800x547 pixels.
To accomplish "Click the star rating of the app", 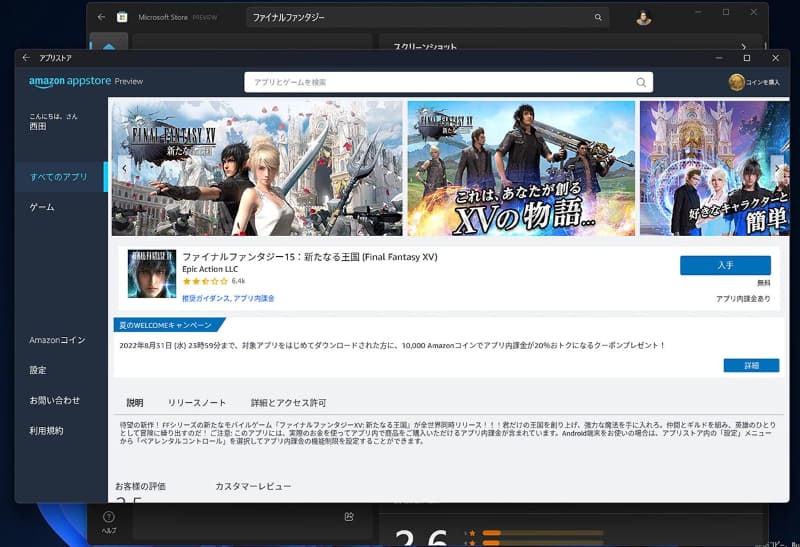I will (x=205, y=281).
